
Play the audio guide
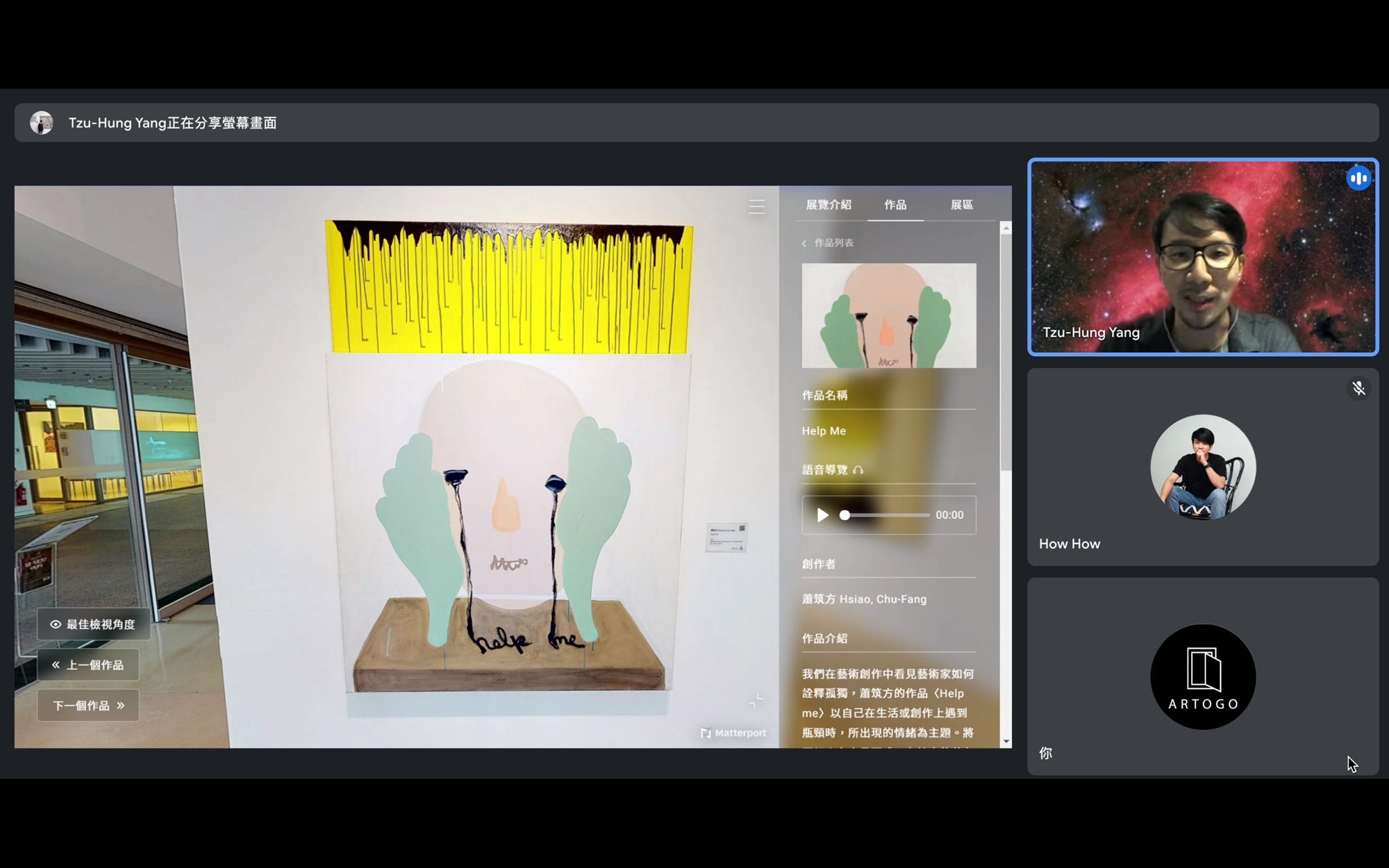coord(823,515)
